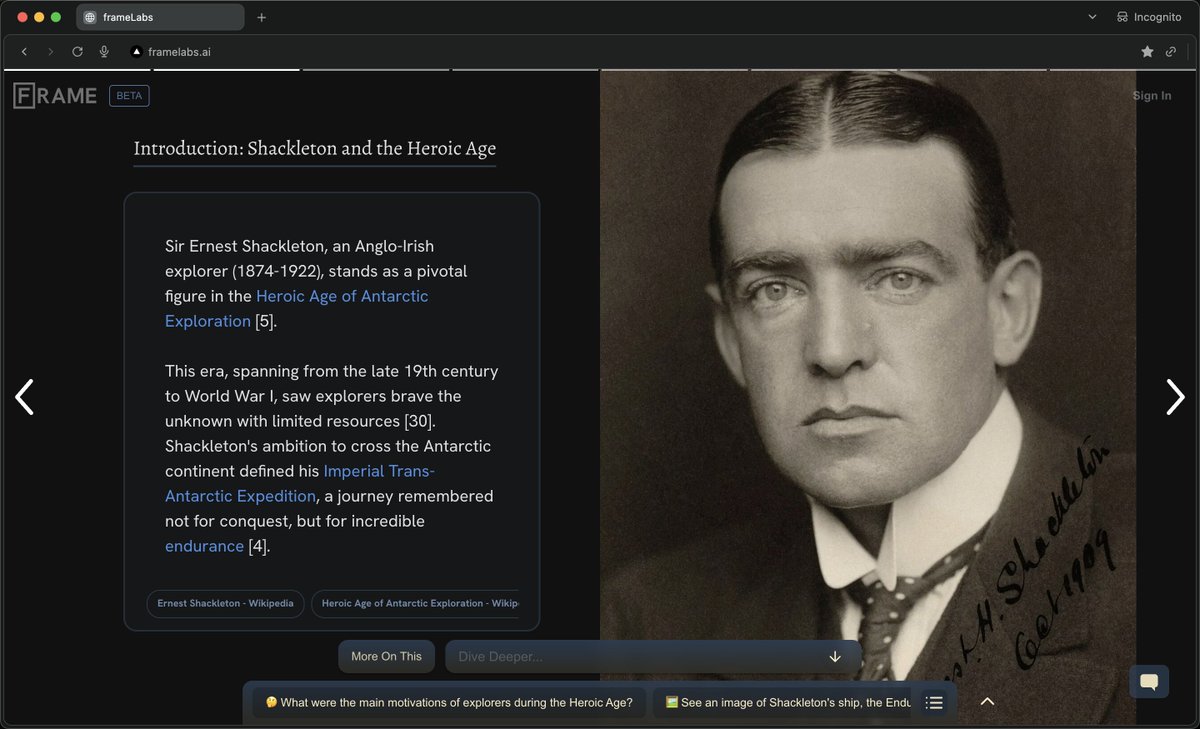Open a new browser tab with the plus
The width and height of the screenshot is (1200, 729).
click(261, 16)
